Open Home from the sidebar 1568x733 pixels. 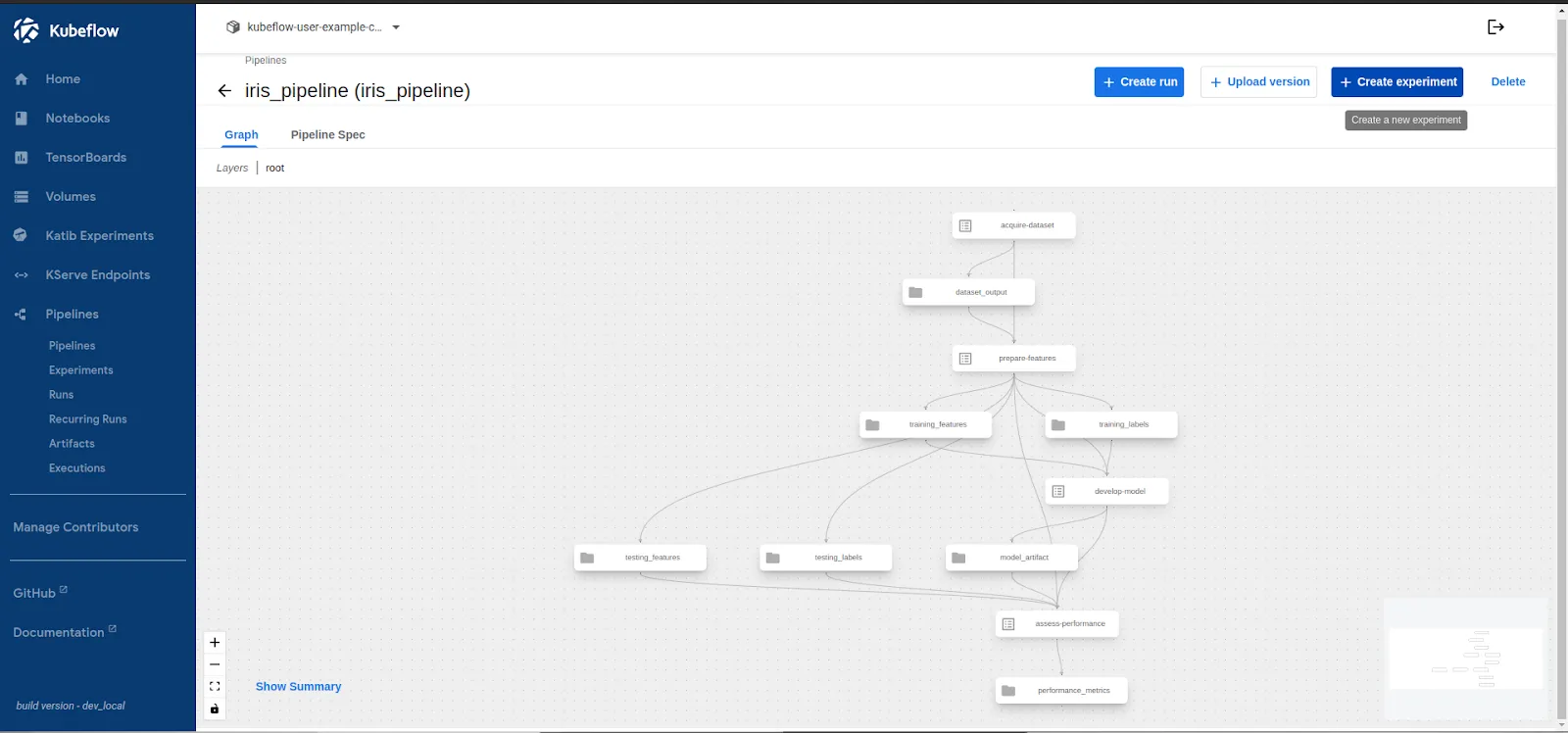(x=63, y=79)
